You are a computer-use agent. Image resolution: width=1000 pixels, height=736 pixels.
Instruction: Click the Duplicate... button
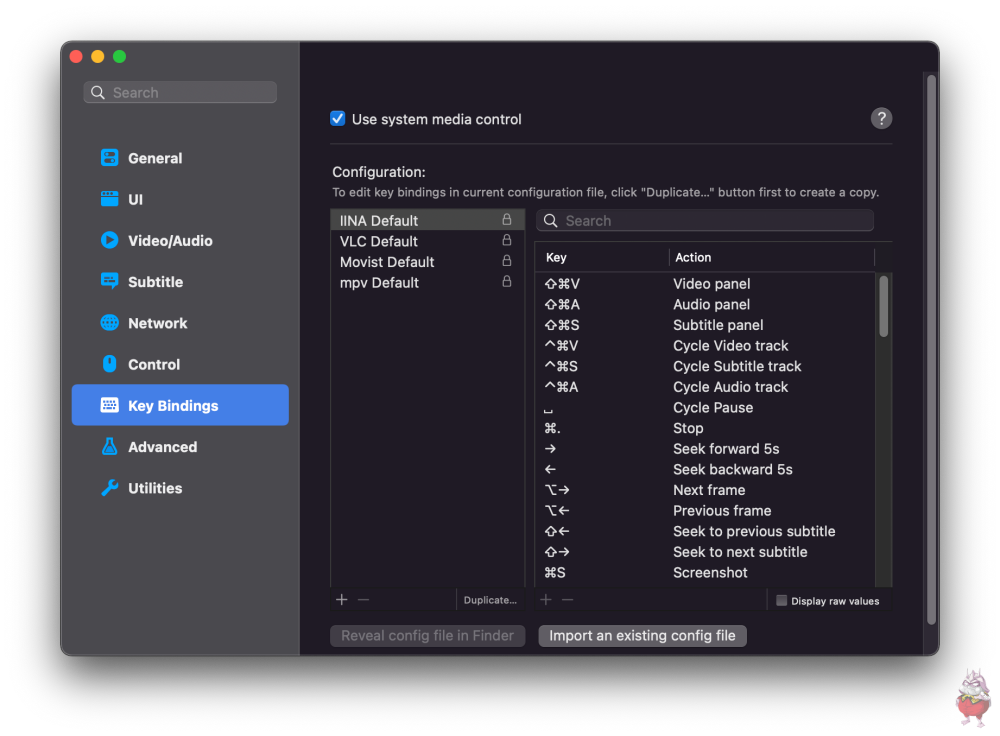(x=490, y=600)
